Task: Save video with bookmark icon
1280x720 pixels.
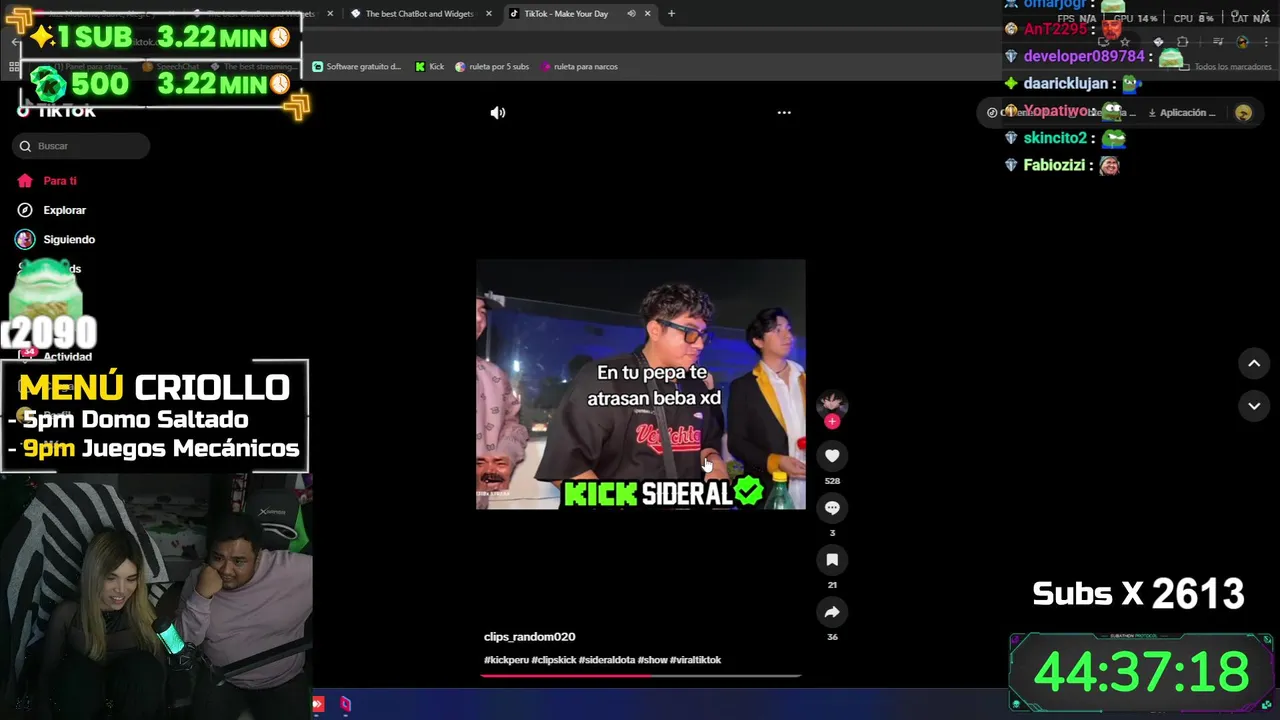Action: pos(832,560)
